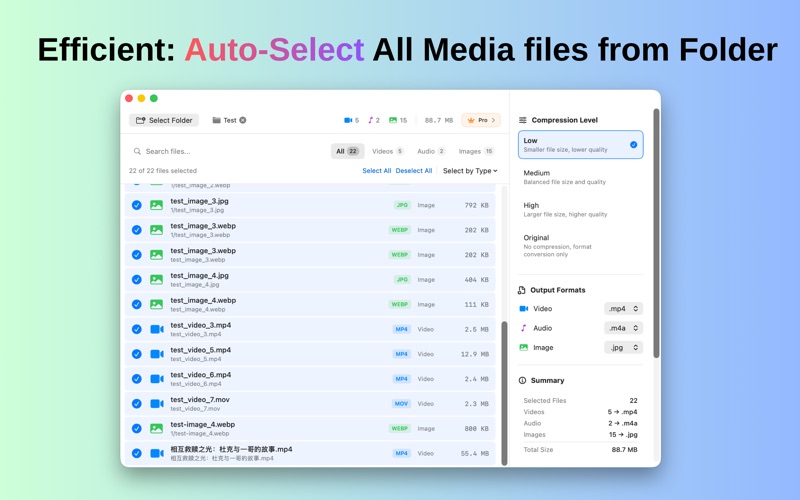Click the video camera count icon in toolbar
800x500 pixels.
click(x=348, y=120)
